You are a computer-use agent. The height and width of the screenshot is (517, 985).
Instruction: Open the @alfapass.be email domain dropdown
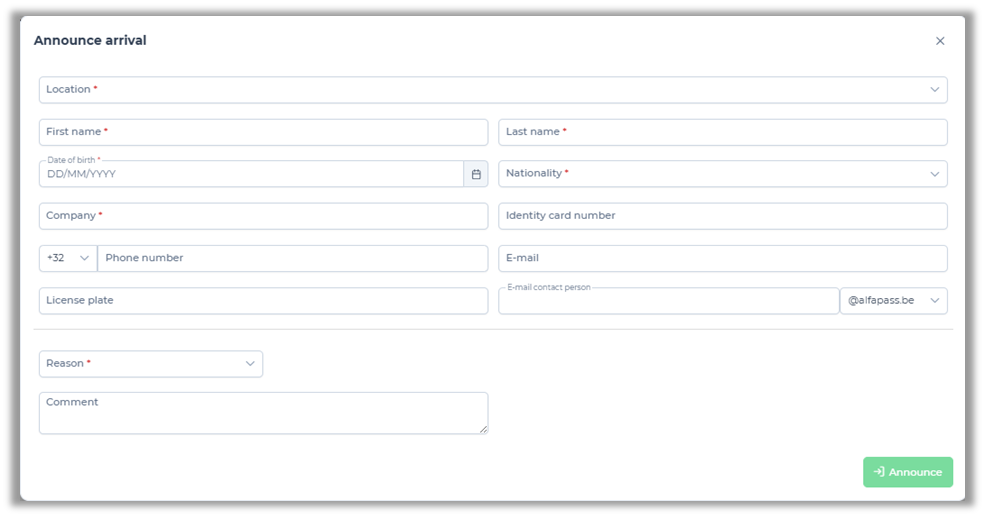(893, 301)
